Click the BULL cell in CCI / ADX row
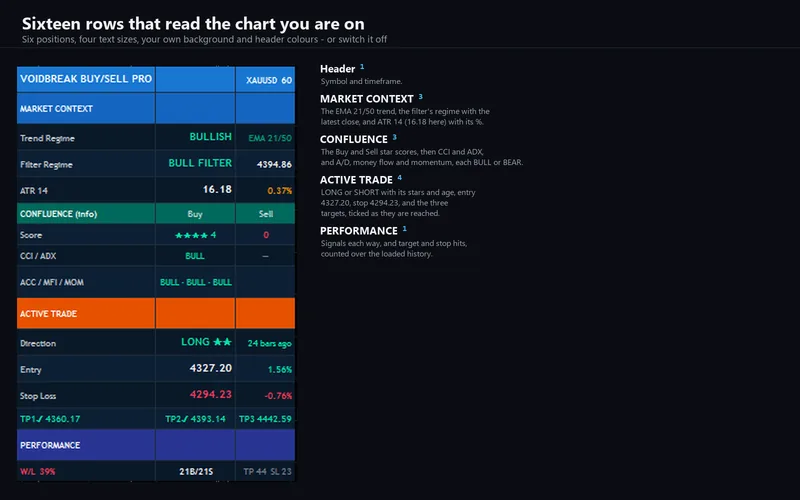This screenshot has height=500, width=800. 195,256
